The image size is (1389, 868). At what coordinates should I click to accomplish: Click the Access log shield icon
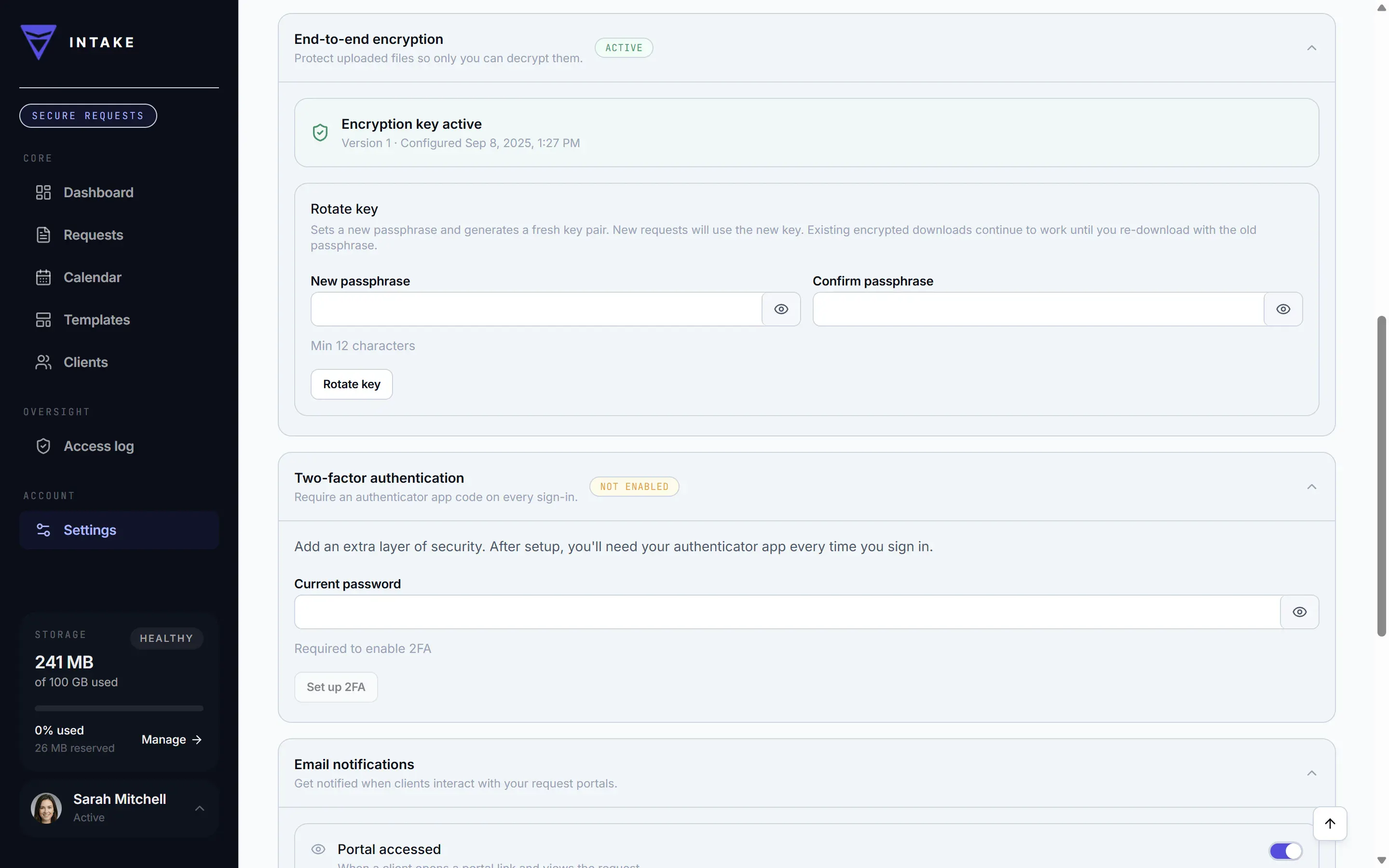[x=43, y=446]
